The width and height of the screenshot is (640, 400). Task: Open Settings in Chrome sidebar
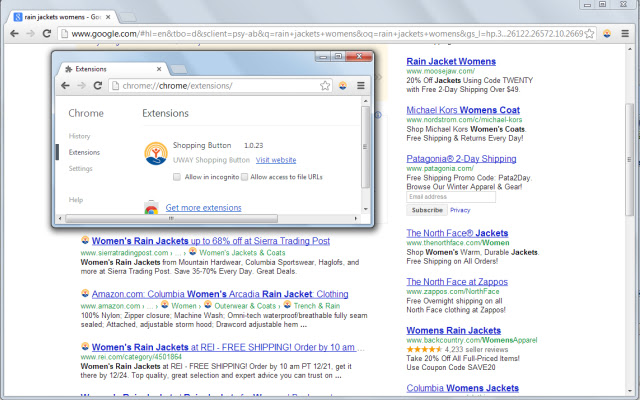tap(80, 169)
